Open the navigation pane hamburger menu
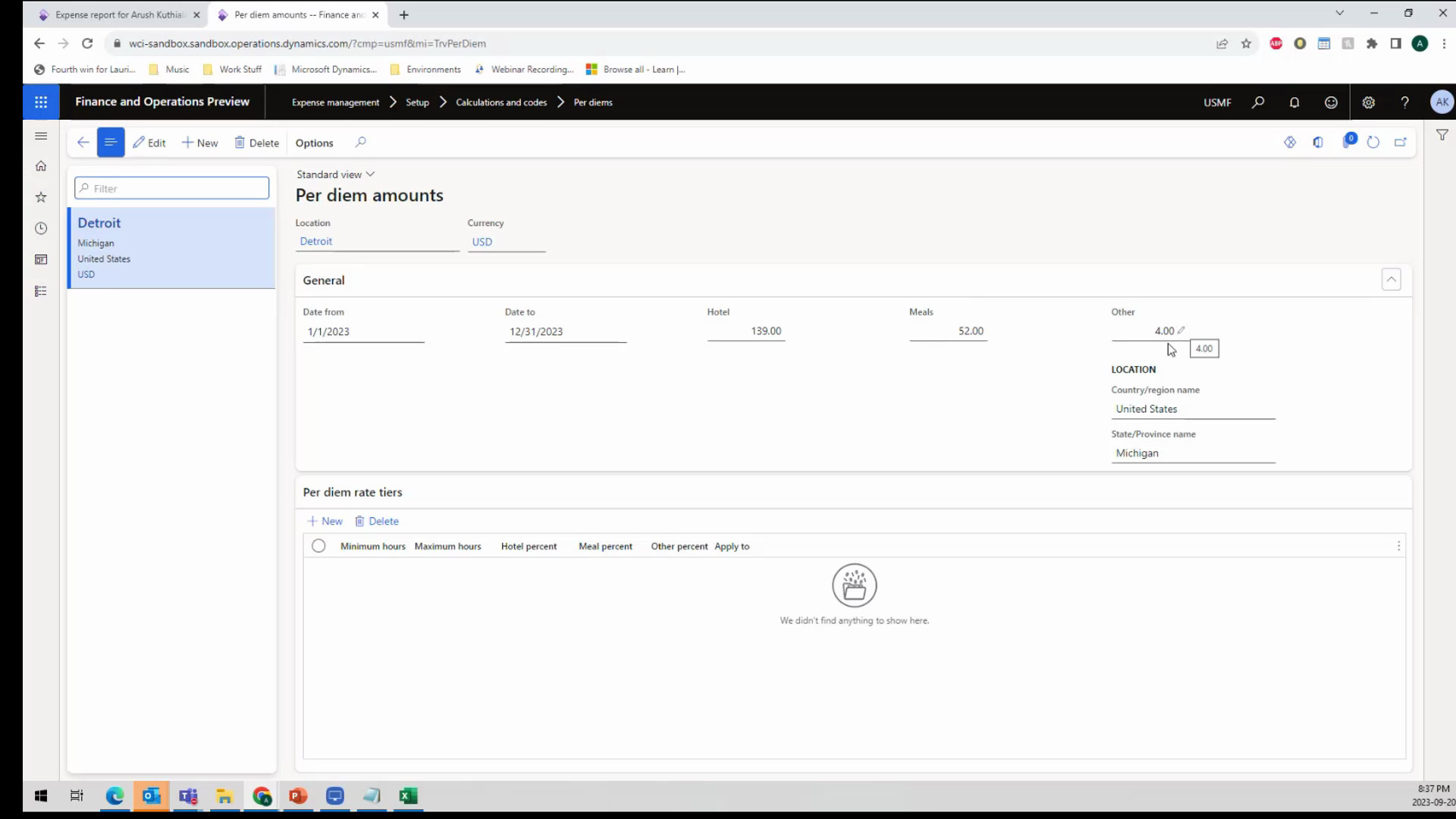Screen dimensions: 1456x819 [41, 136]
